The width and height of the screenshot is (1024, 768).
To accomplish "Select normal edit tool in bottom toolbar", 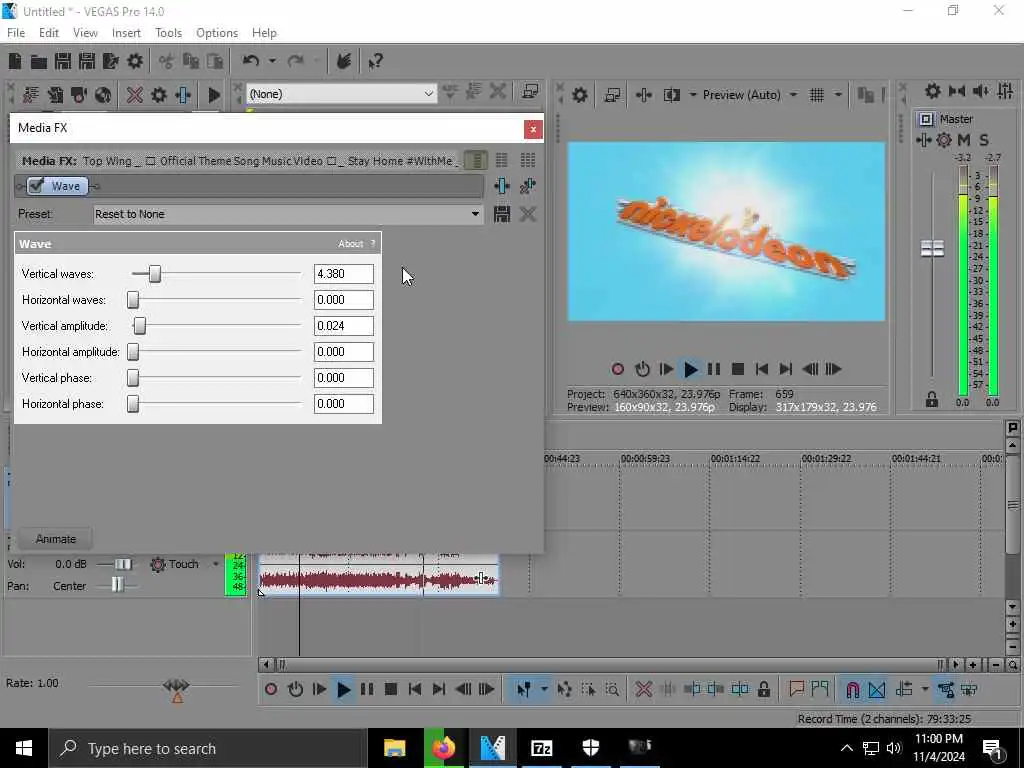I will point(523,689).
